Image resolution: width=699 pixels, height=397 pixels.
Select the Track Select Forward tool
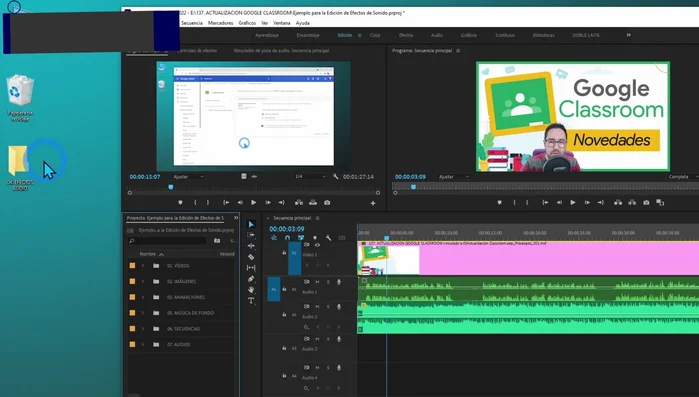pyautogui.click(x=251, y=235)
